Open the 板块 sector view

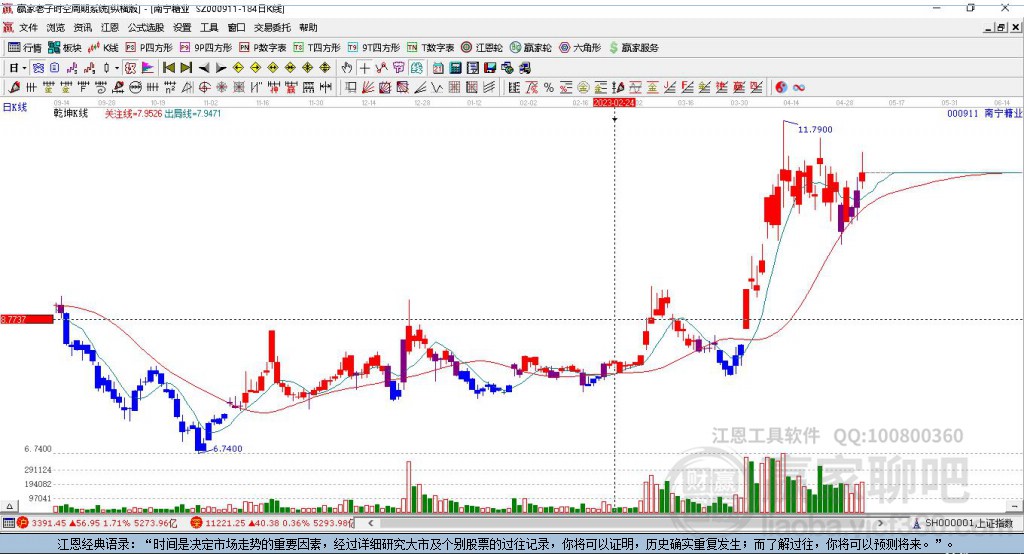coord(64,48)
